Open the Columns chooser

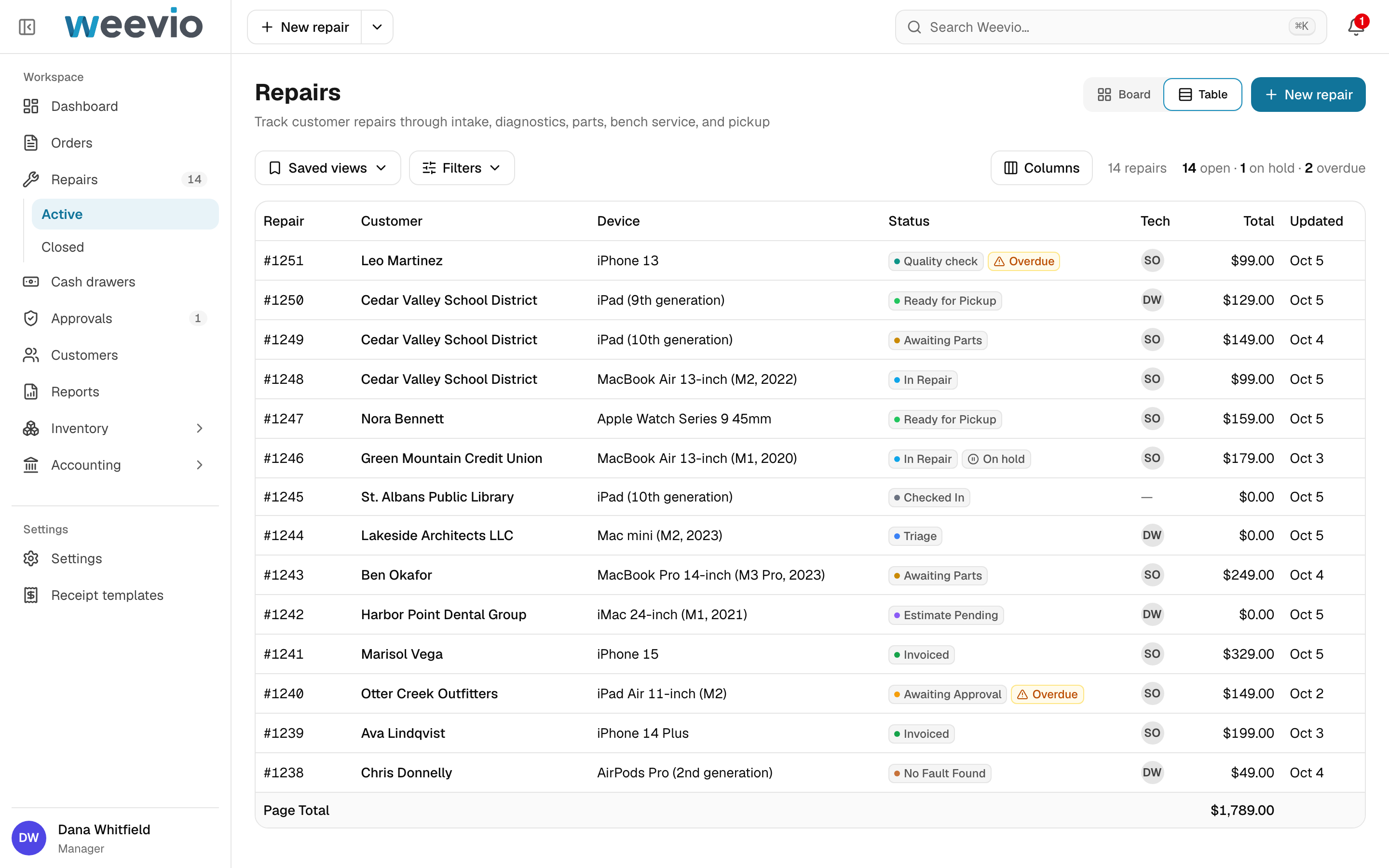coord(1041,168)
